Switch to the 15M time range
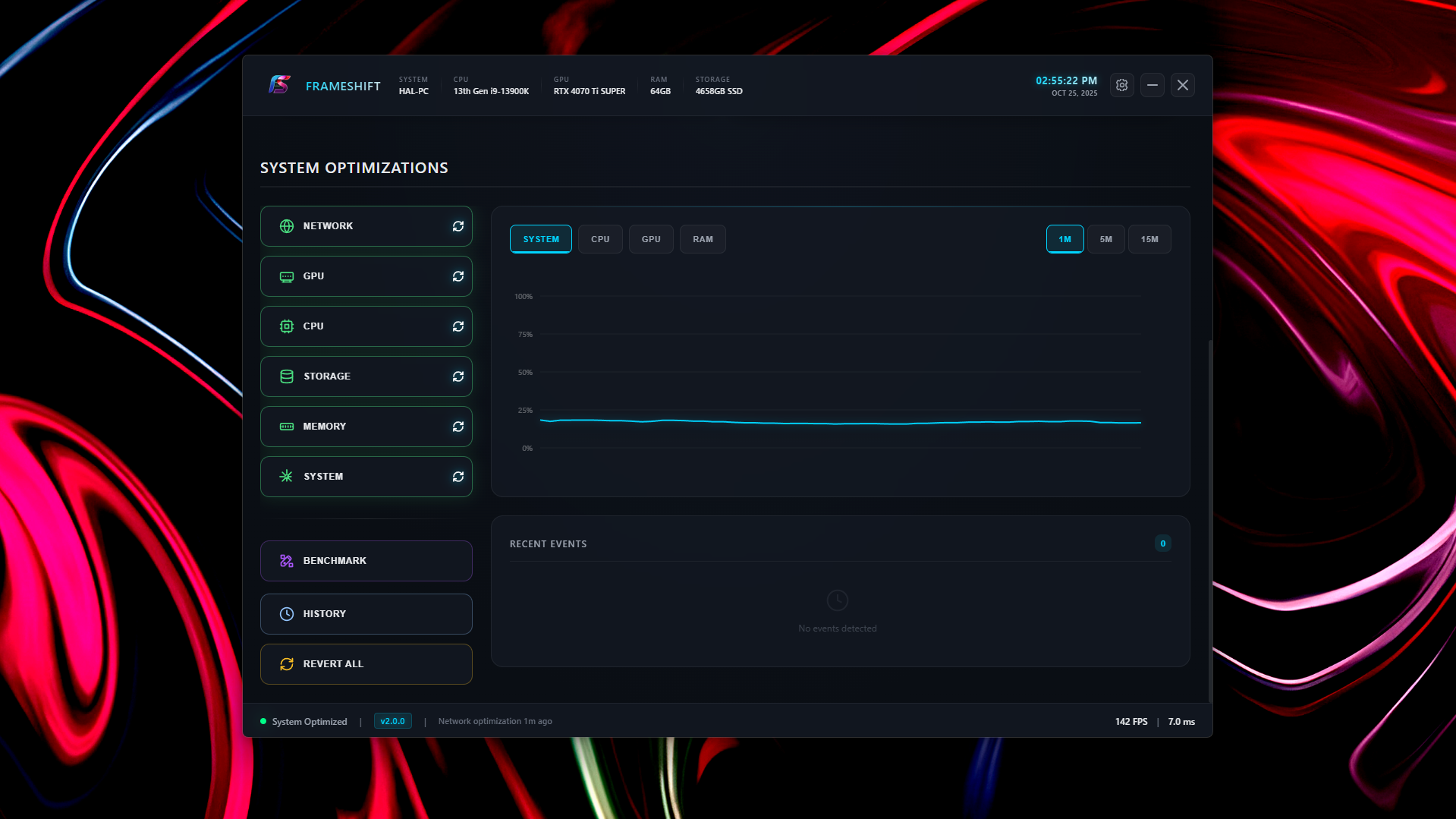This screenshot has height=819, width=1456. click(x=1149, y=238)
